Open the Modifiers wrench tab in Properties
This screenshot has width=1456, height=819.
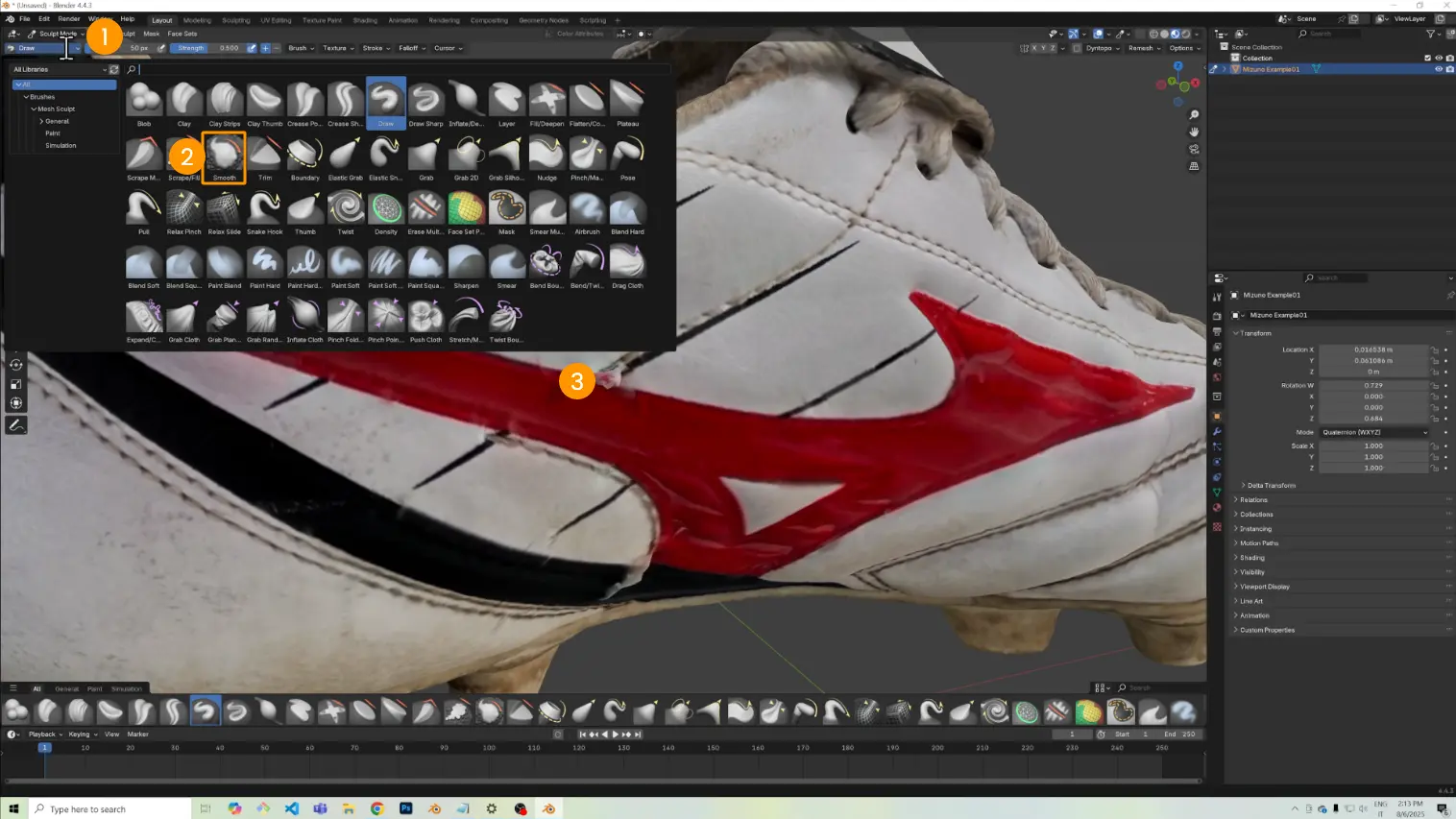click(x=1217, y=431)
